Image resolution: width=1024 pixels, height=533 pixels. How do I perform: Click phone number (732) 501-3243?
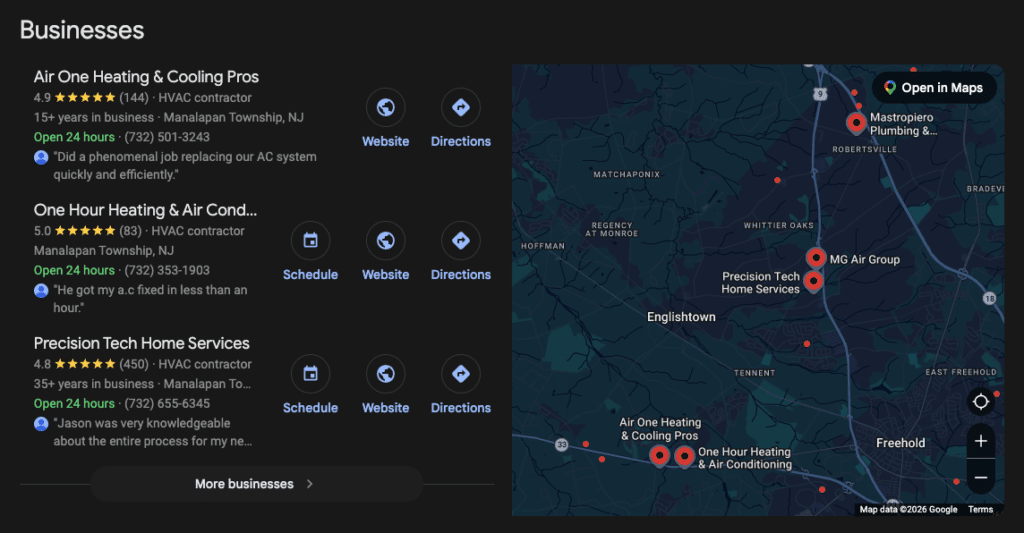(x=167, y=137)
